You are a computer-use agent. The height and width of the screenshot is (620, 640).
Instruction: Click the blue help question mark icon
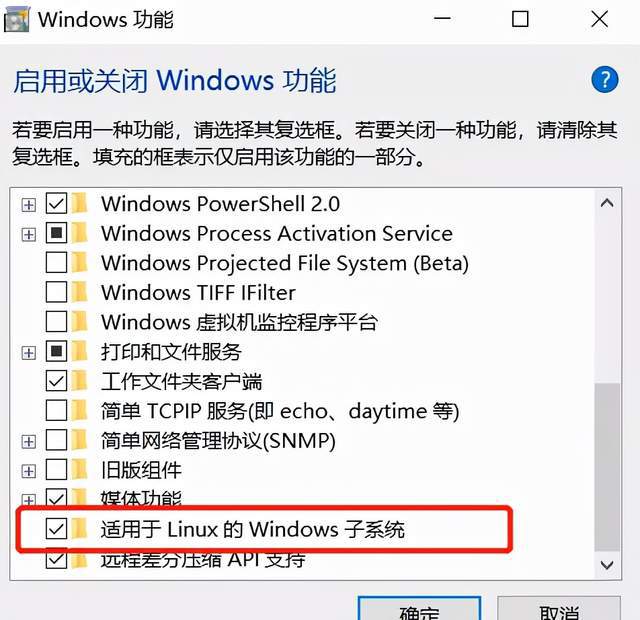tap(604, 79)
